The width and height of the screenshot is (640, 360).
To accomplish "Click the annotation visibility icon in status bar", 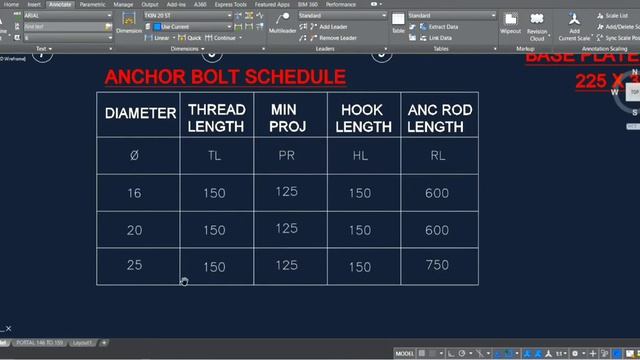I will (x=527, y=353).
